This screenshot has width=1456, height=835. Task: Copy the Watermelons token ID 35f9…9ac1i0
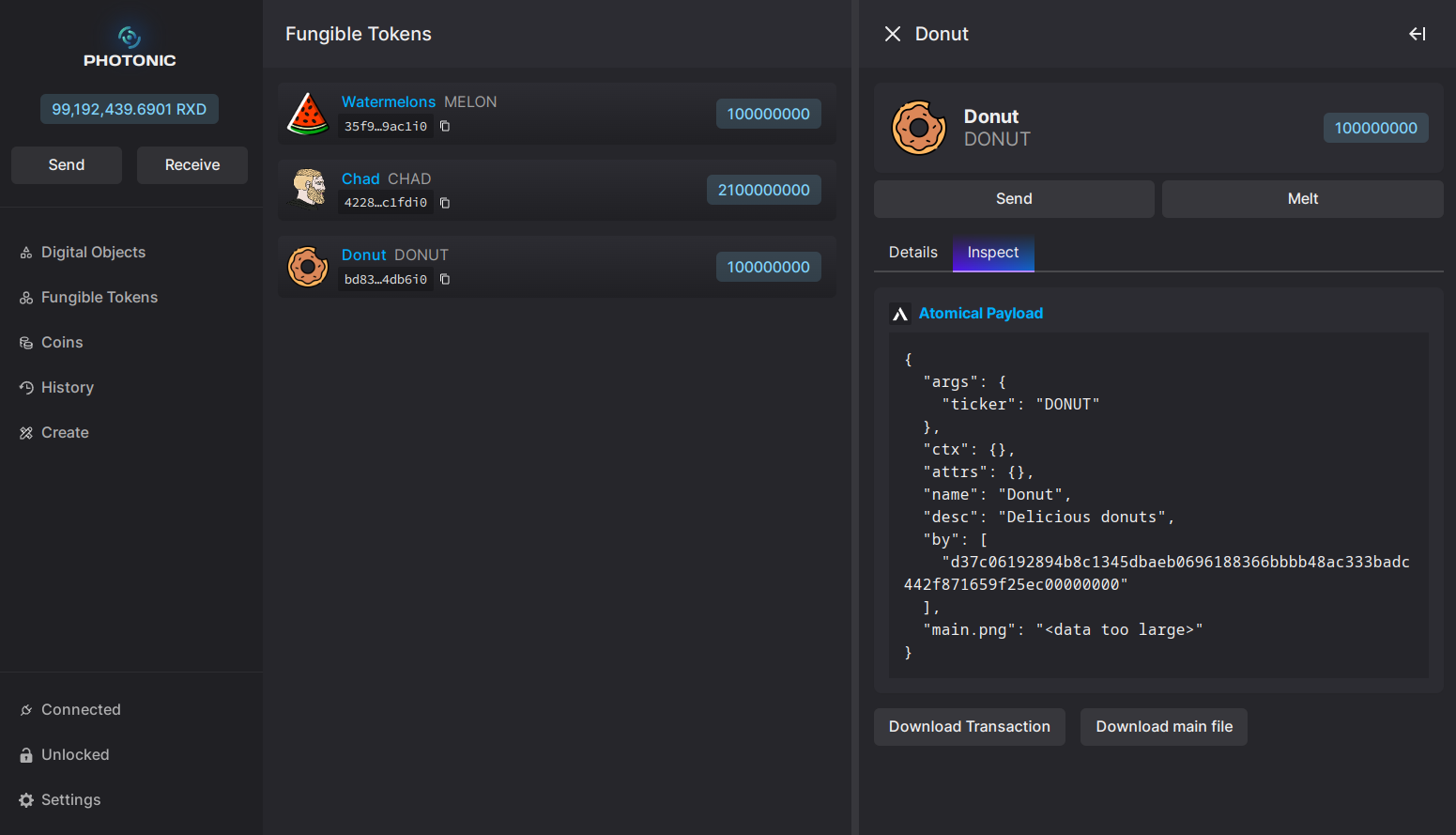tap(445, 127)
